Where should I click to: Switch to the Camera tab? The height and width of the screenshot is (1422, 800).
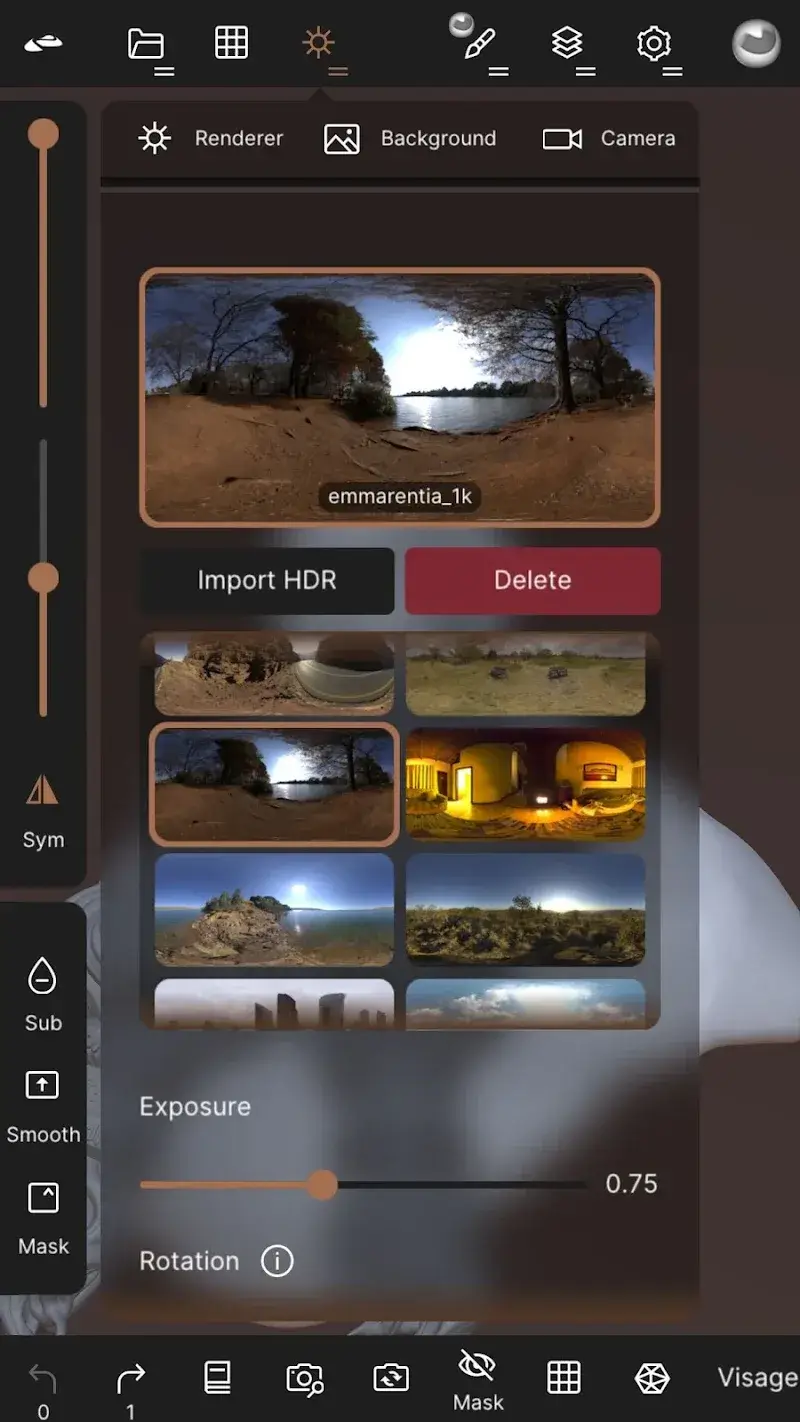click(x=609, y=139)
